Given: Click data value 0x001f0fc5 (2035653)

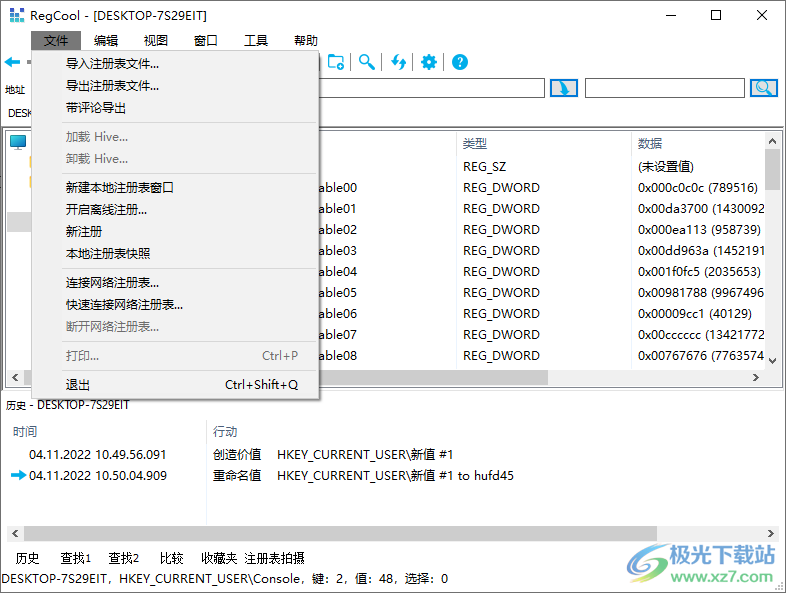Looking at the screenshot, I should pos(699,272).
